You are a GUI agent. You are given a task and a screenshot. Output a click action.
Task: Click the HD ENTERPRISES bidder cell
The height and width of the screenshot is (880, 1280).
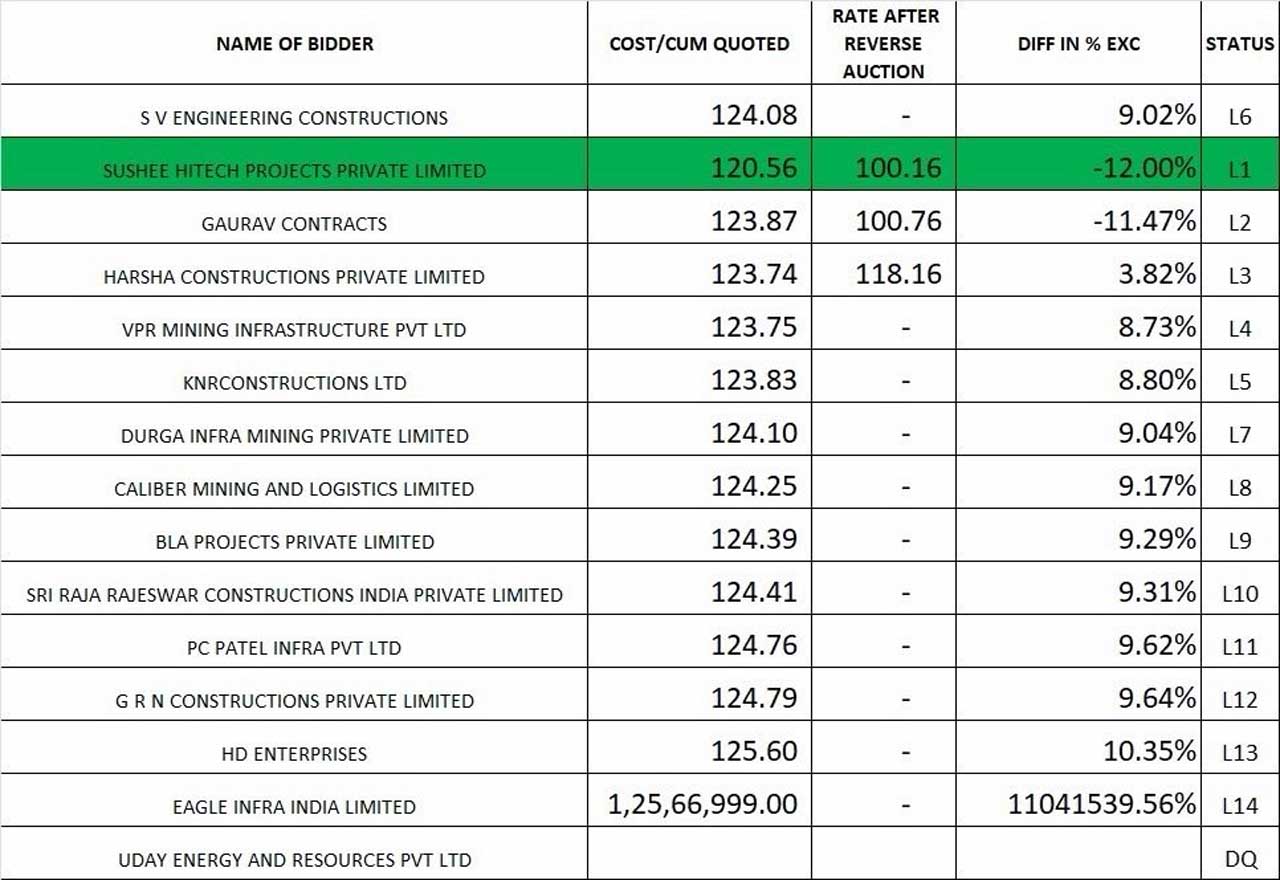click(x=294, y=754)
